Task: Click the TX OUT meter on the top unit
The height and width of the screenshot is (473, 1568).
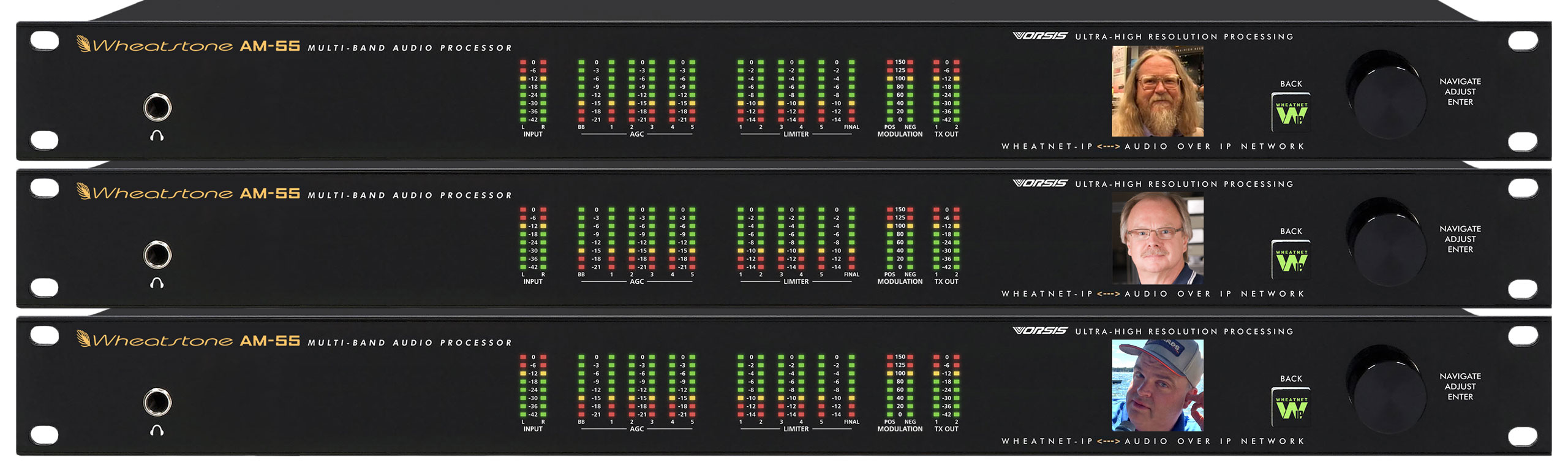Action: (946, 98)
